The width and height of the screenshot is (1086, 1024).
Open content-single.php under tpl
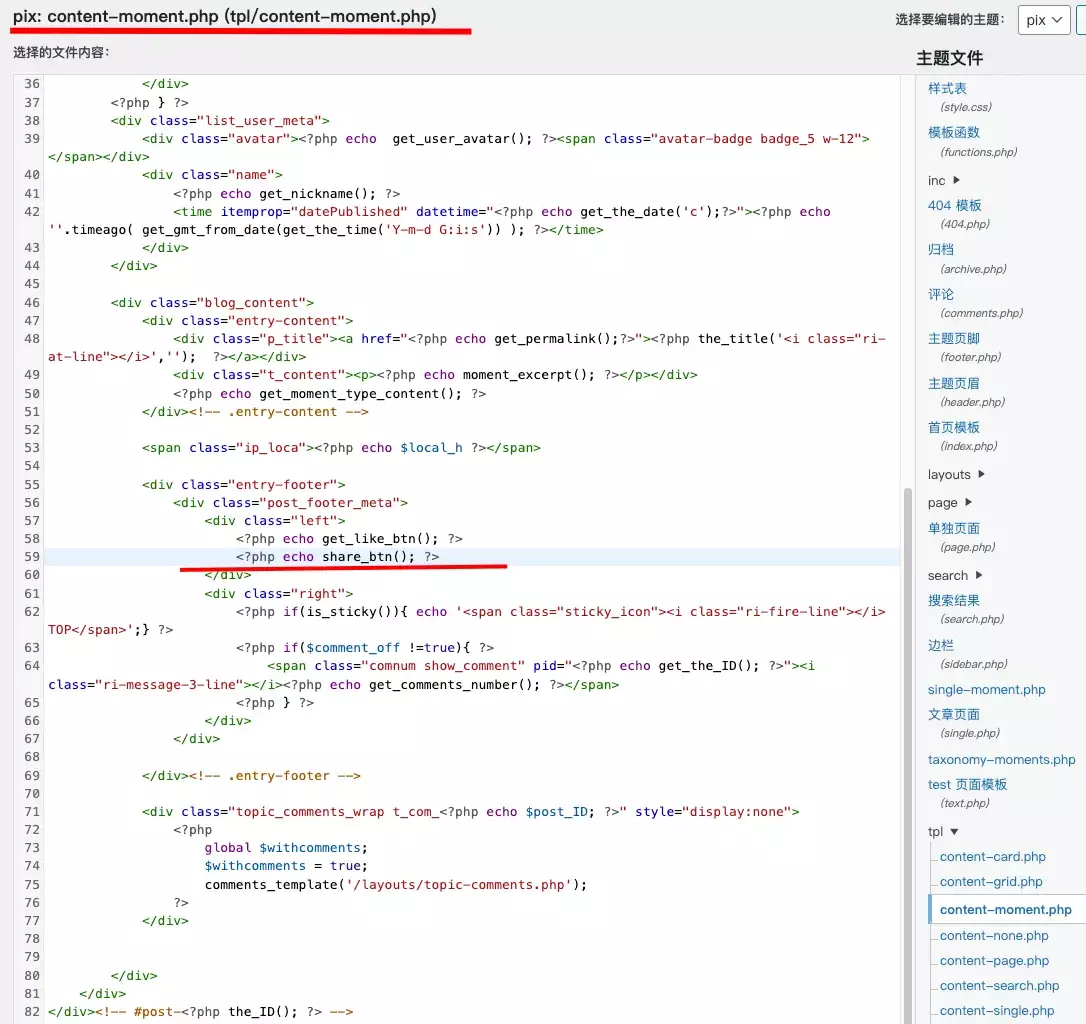tap(997, 1010)
